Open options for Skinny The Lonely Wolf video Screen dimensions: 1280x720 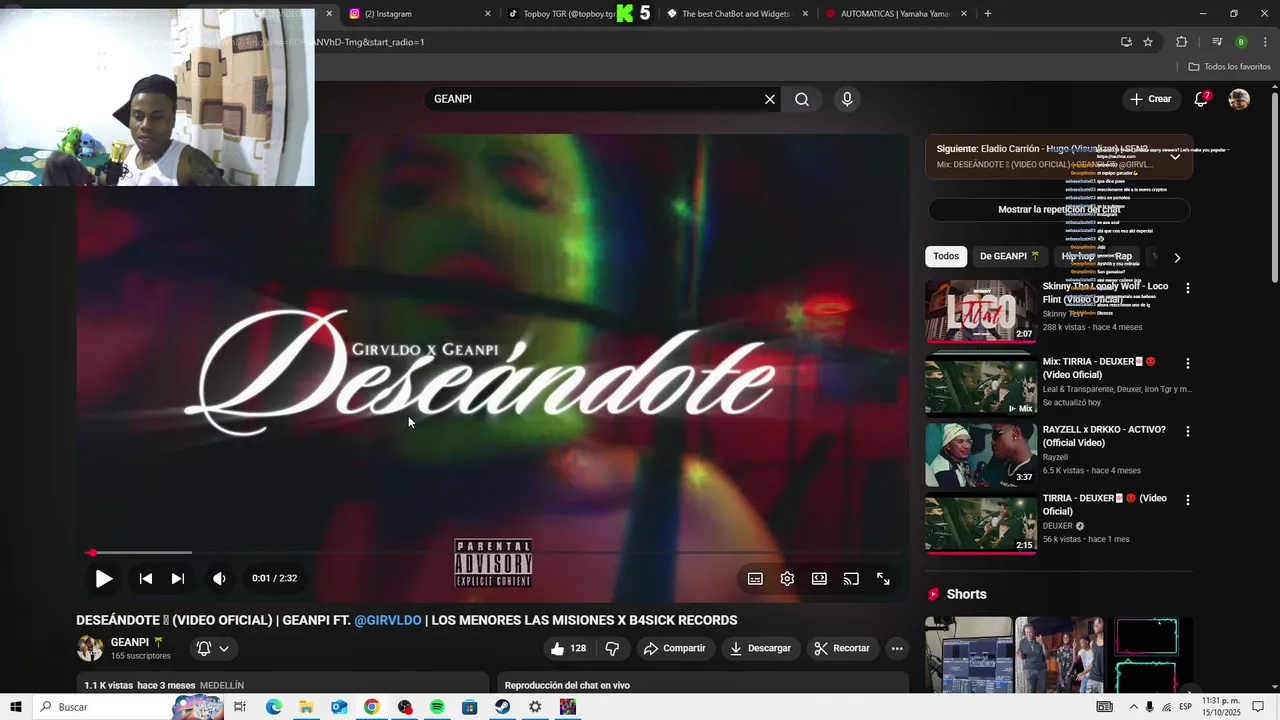pyautogui.click(x=1188, y=288)
